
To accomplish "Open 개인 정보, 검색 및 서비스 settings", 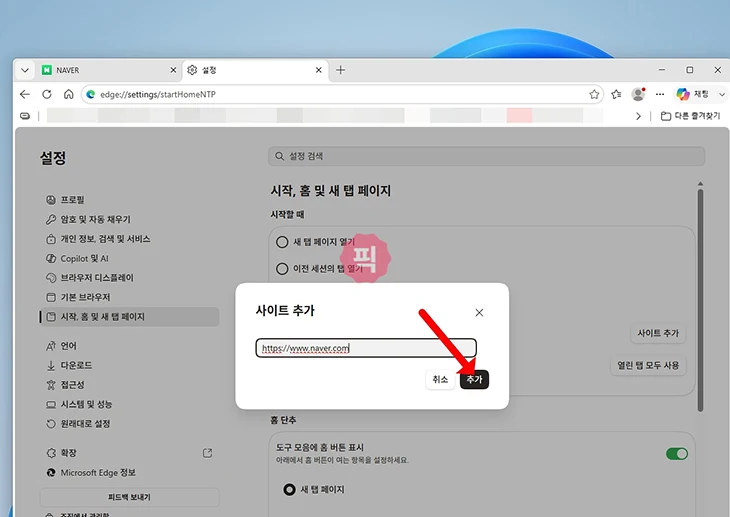I will click(129, 239).
